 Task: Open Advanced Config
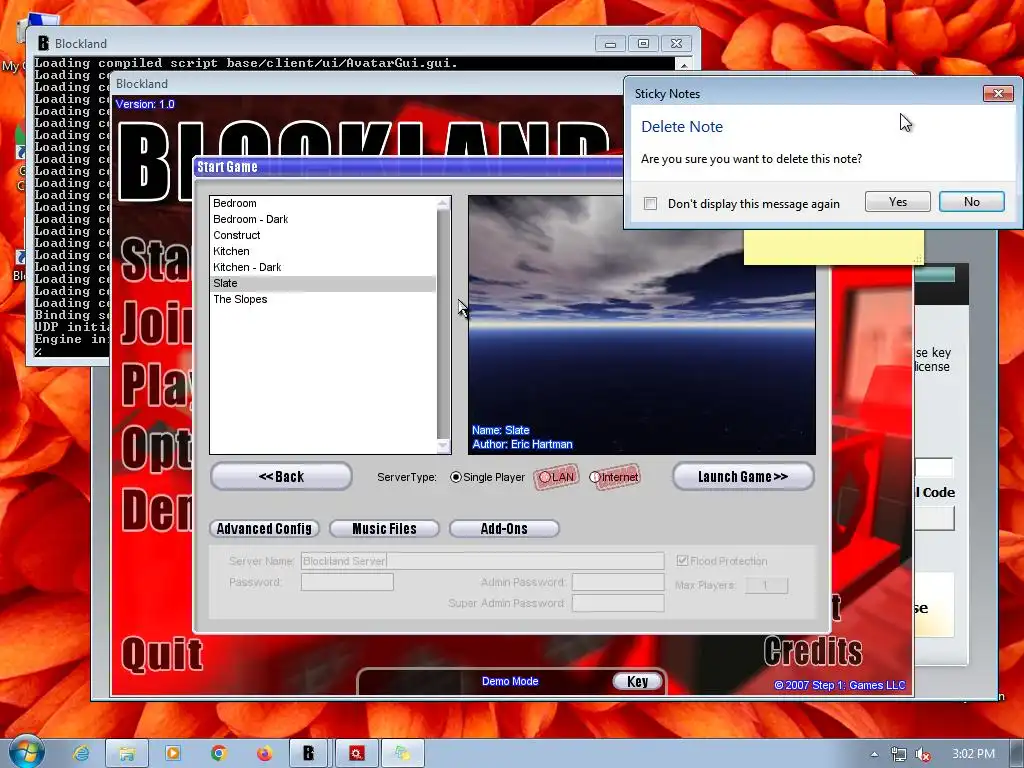[x=264, y=528]
